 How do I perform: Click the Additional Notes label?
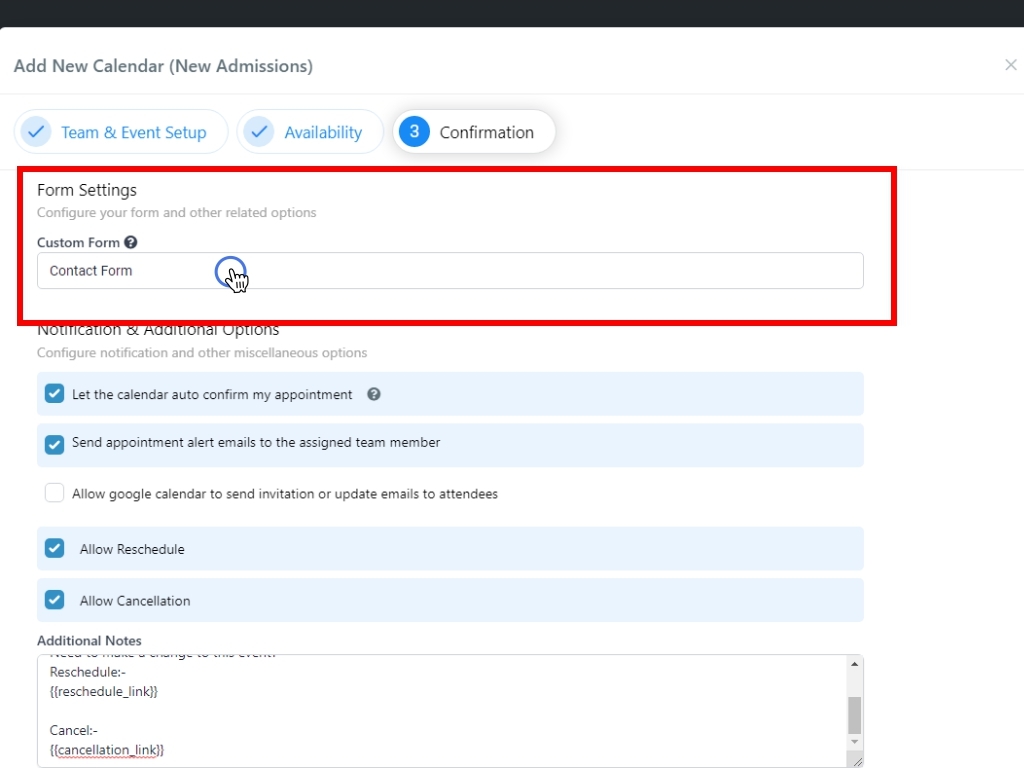89,641
